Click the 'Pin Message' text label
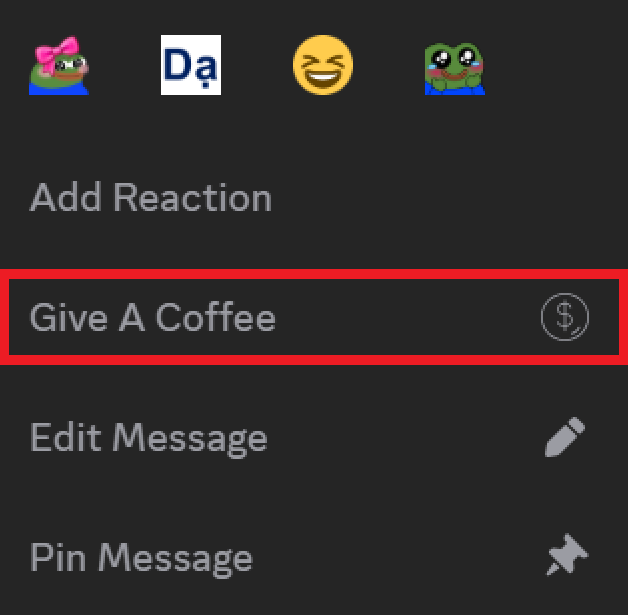 tap(141, 559)
